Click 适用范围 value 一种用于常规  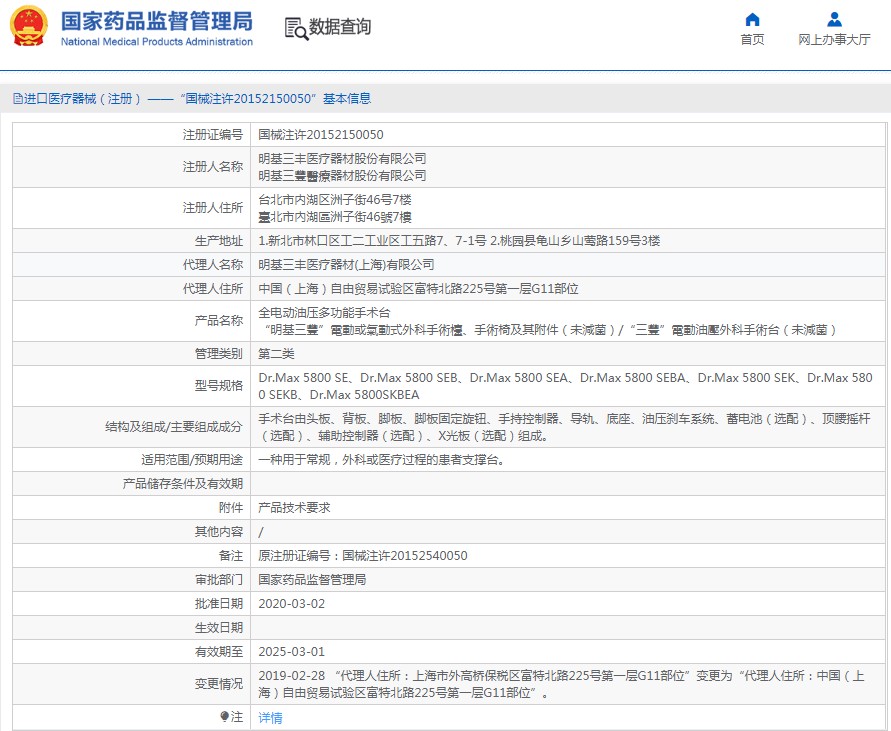pyautogui.click(x=381, y=460)
